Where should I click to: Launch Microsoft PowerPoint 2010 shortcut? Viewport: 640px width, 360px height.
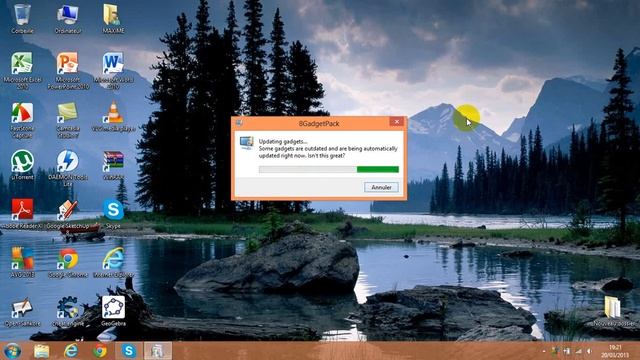pos(68,70)
